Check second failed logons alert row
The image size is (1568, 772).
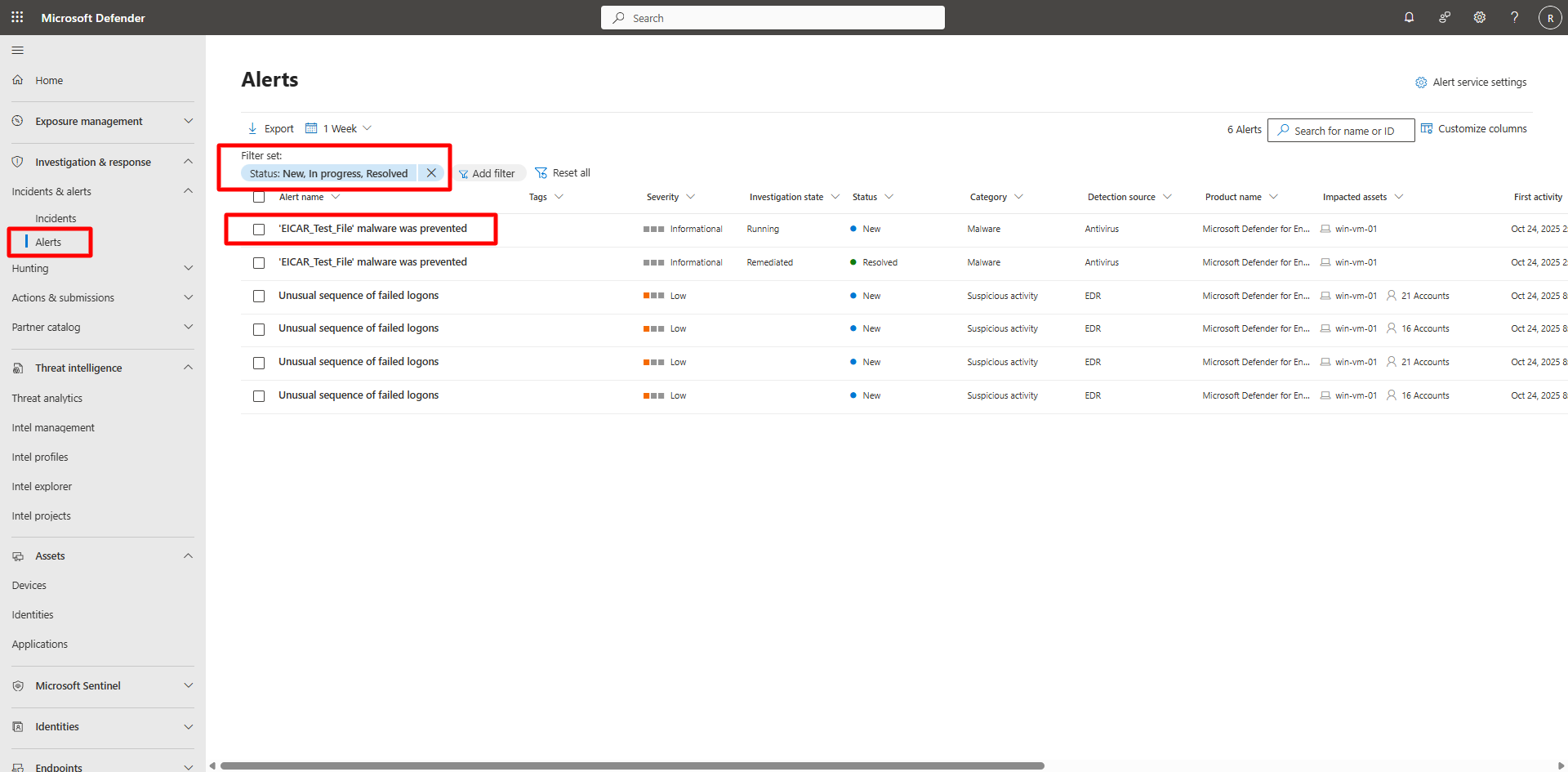tap(259, 329)
